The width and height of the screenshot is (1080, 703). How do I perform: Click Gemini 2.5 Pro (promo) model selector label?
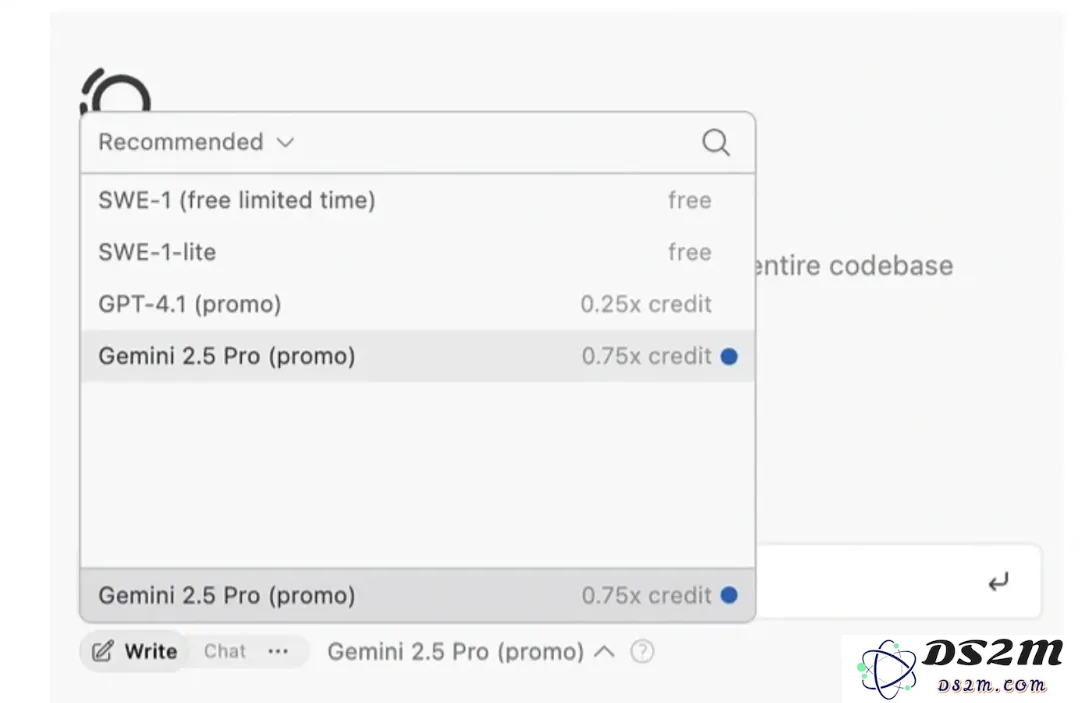[x=455, y=651]
